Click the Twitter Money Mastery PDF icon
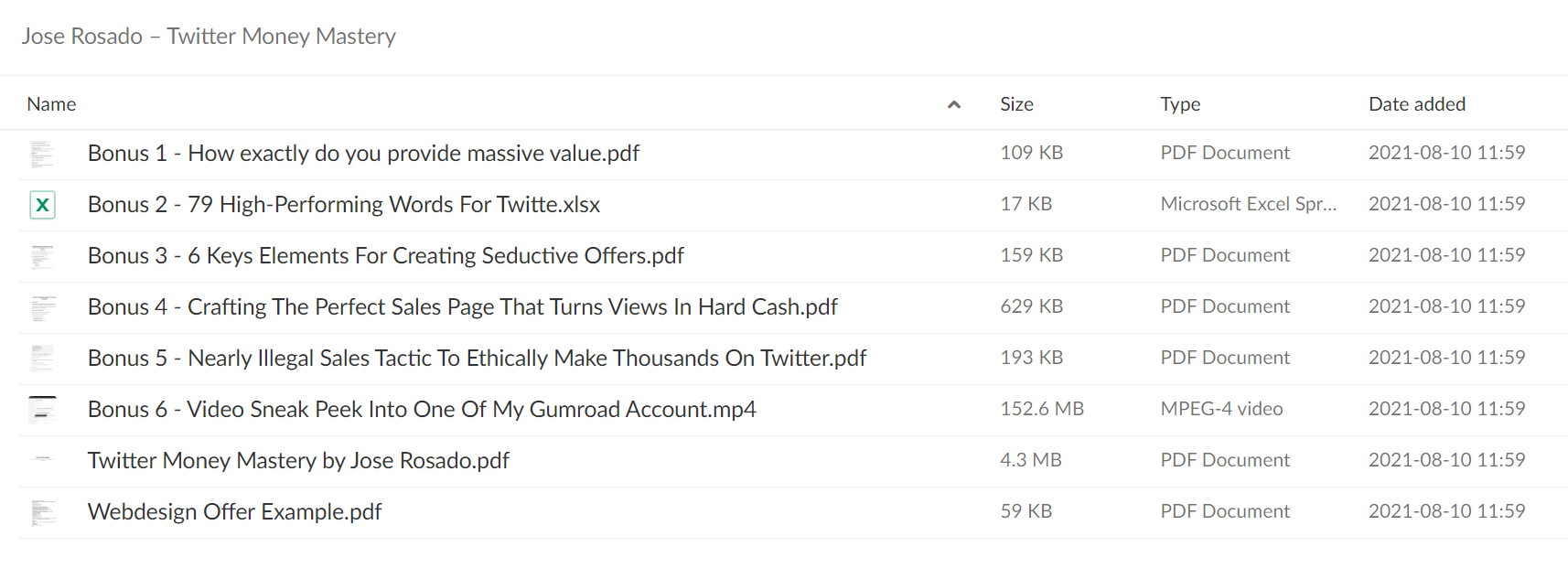 [42, 460]
